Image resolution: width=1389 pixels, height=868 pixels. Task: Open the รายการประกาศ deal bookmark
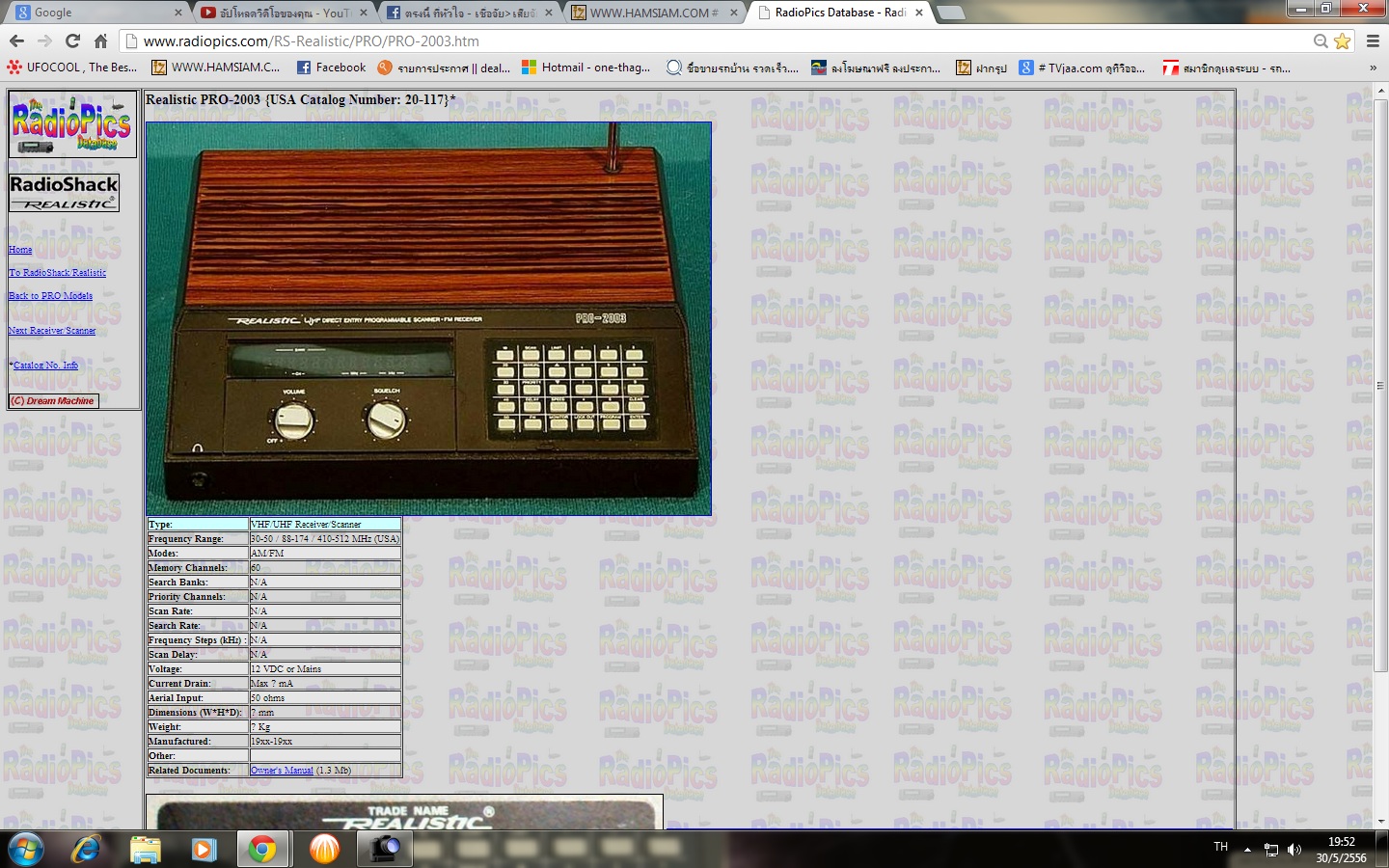[444, 68]
